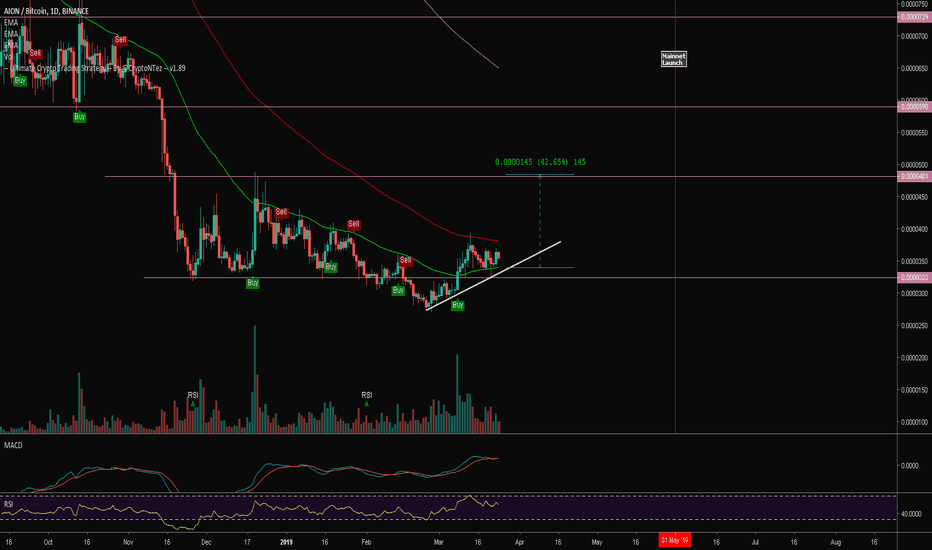Click the 0.0000729 price level label
932x550 pixels.
(914, 17)
